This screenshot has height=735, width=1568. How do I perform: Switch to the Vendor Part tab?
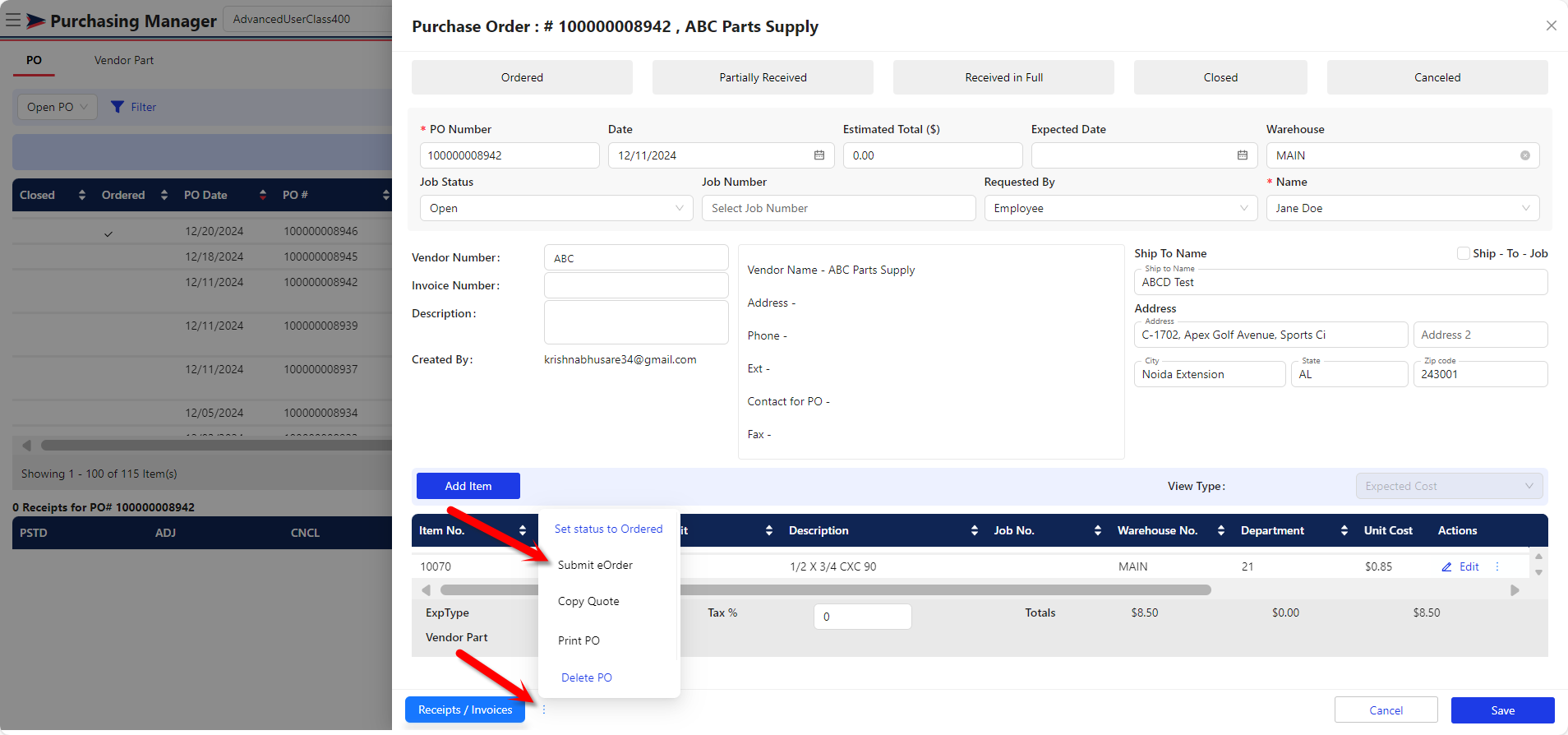(x=123, y=60)
